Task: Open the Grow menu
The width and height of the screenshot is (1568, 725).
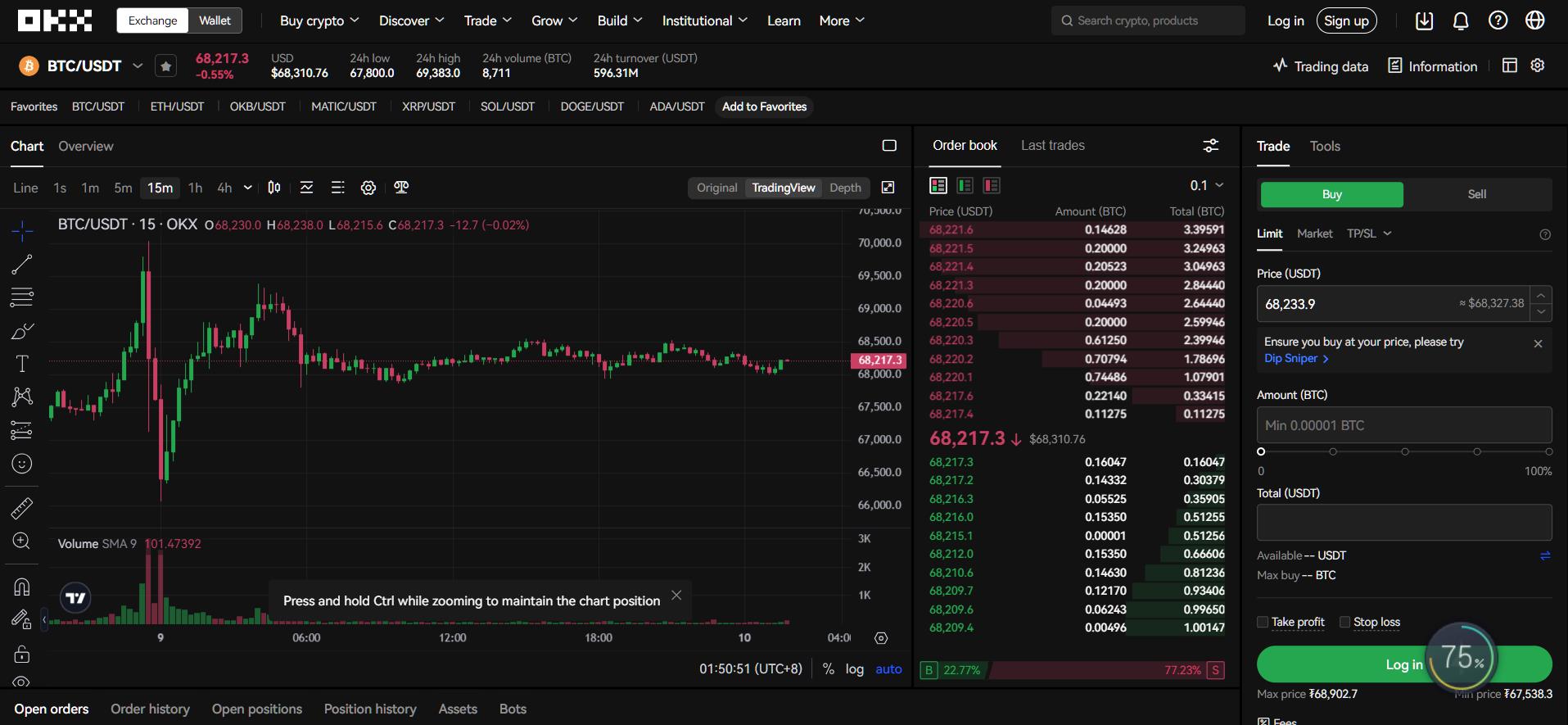Action: (x=554, y=20)
